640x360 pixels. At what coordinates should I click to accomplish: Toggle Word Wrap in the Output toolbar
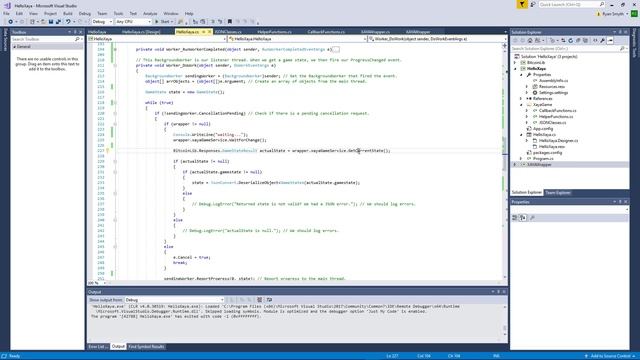(269, 300)
